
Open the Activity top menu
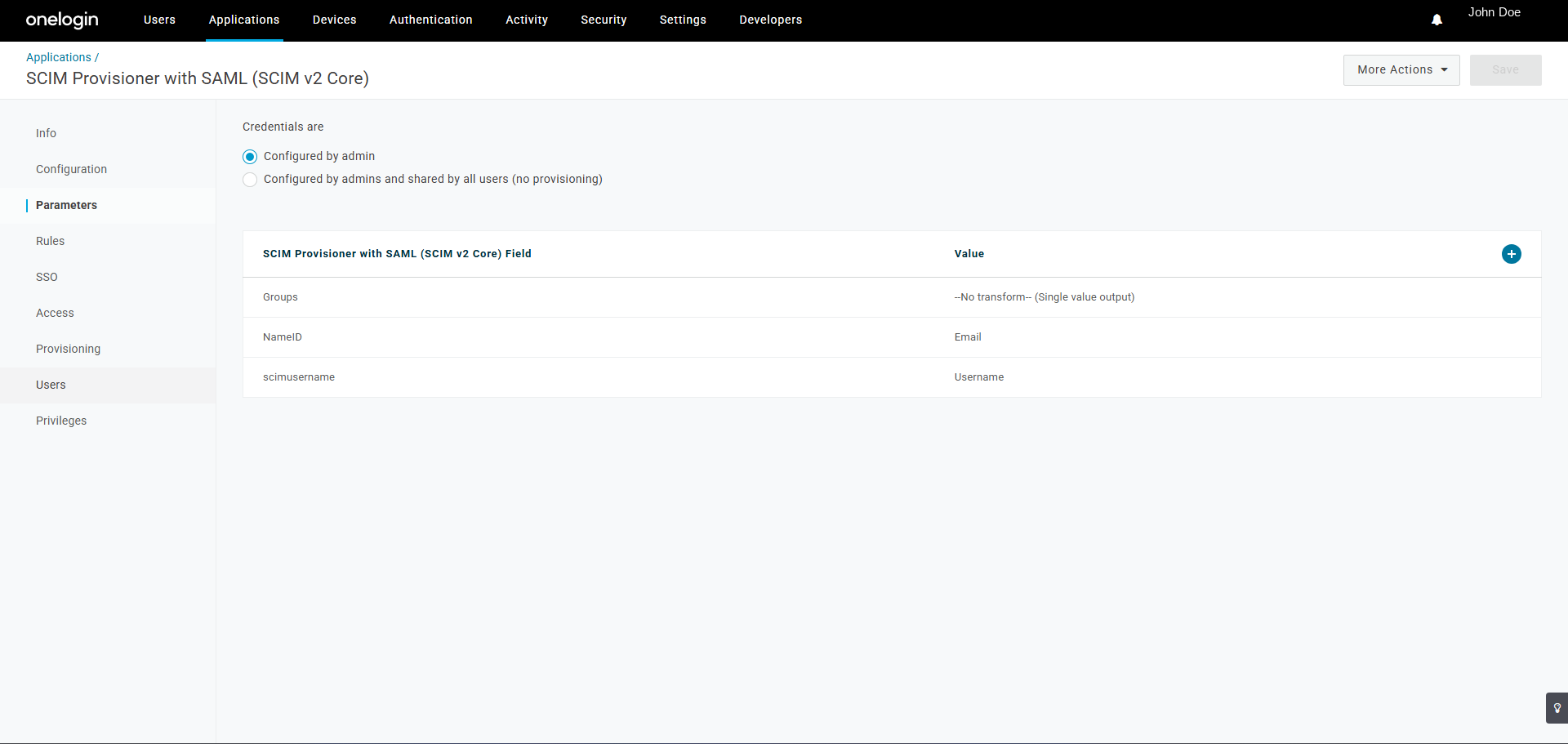(527, 20)
